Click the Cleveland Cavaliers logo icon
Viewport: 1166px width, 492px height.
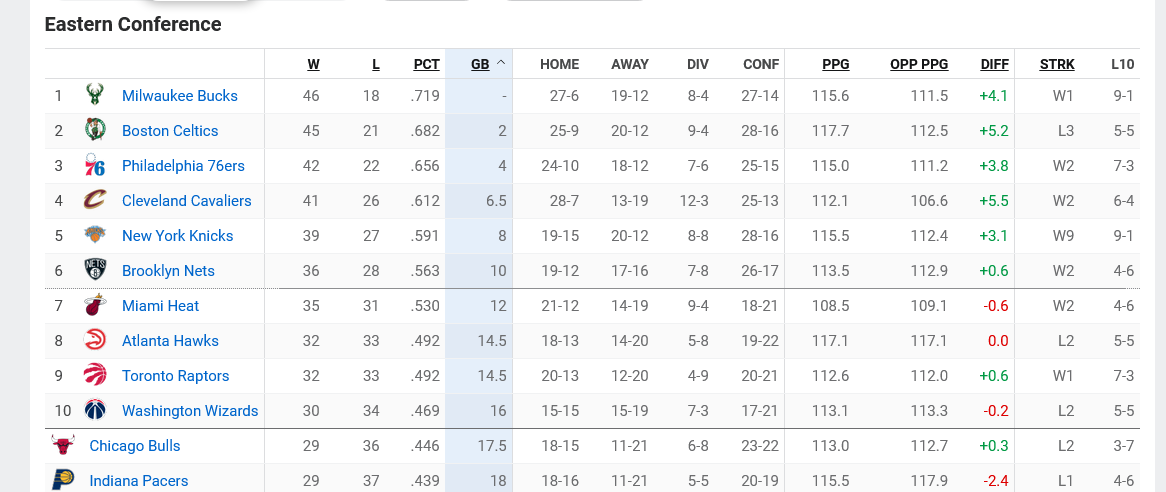95,201
